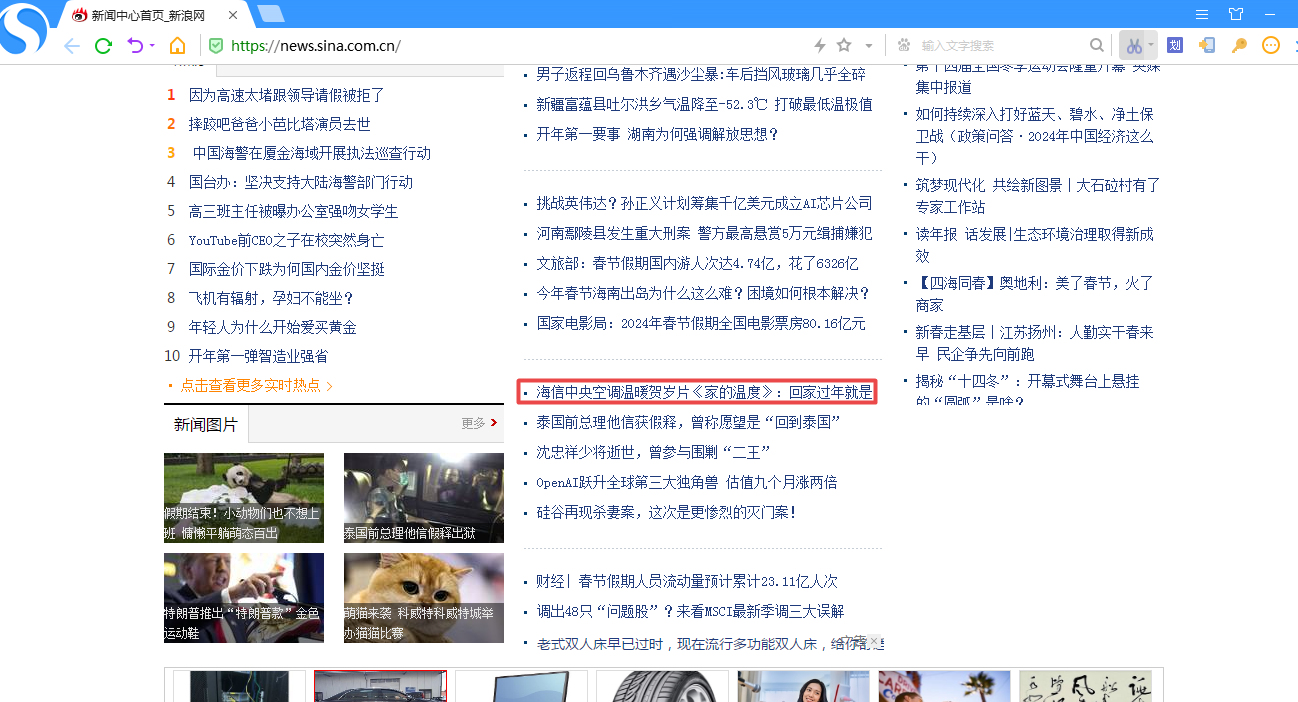This screenshot has height=702, width=1298.
Task: Open the skin shirt icon in title bar
Action: click(x=1236, y=14)
